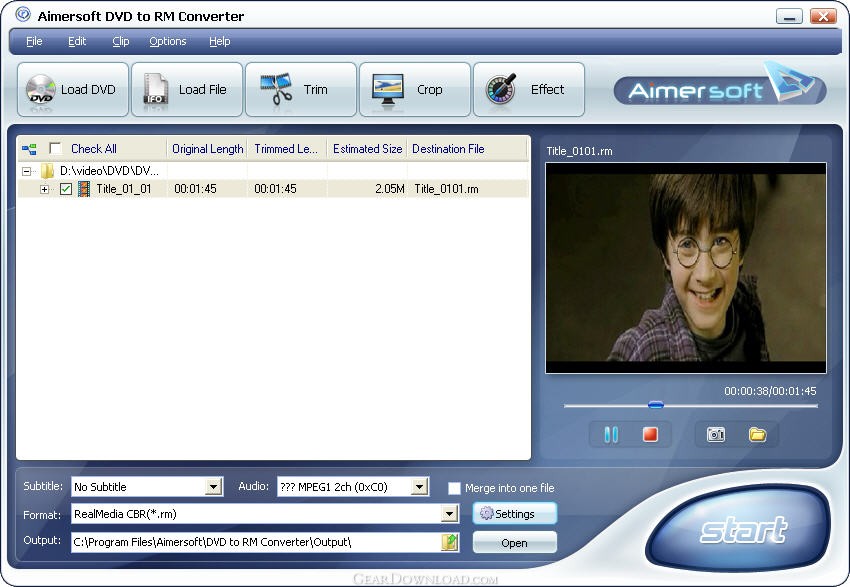Expand the Title_01_01 tree node
The width and height of the screenshot is (850, 587).
pos(44,189)
